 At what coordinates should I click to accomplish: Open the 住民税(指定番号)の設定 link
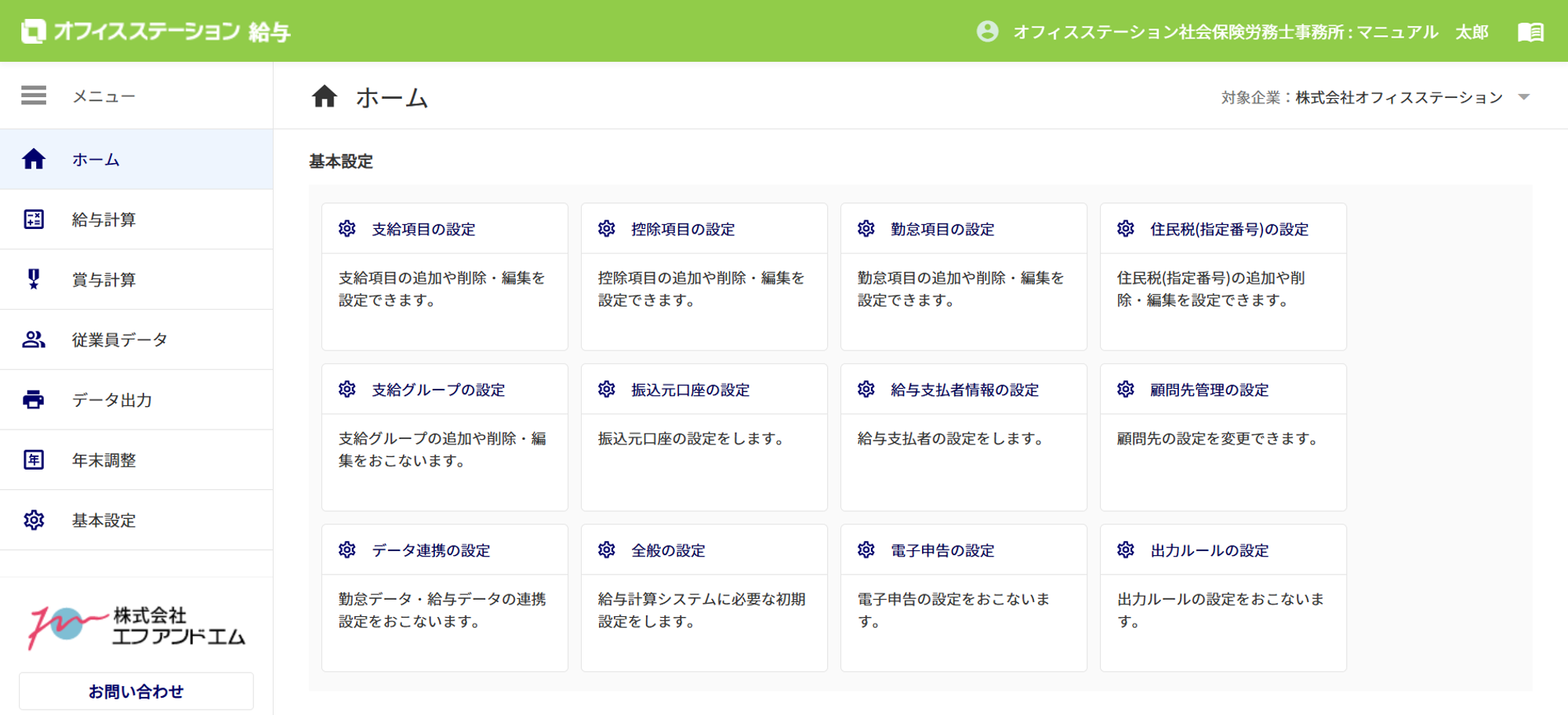(x=1229, y=229)
